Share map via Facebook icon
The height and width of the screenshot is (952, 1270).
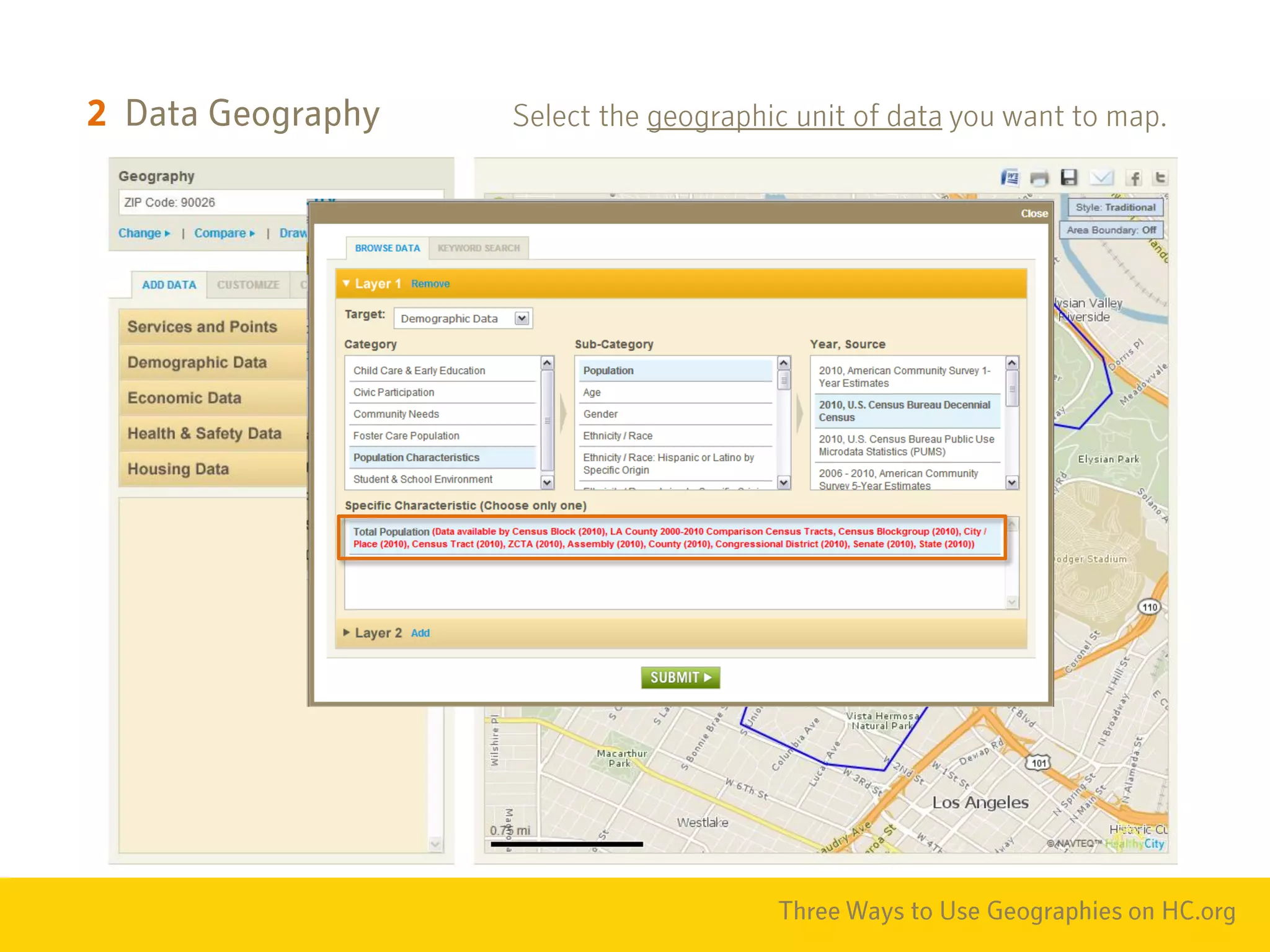[x=1134, y=178]
